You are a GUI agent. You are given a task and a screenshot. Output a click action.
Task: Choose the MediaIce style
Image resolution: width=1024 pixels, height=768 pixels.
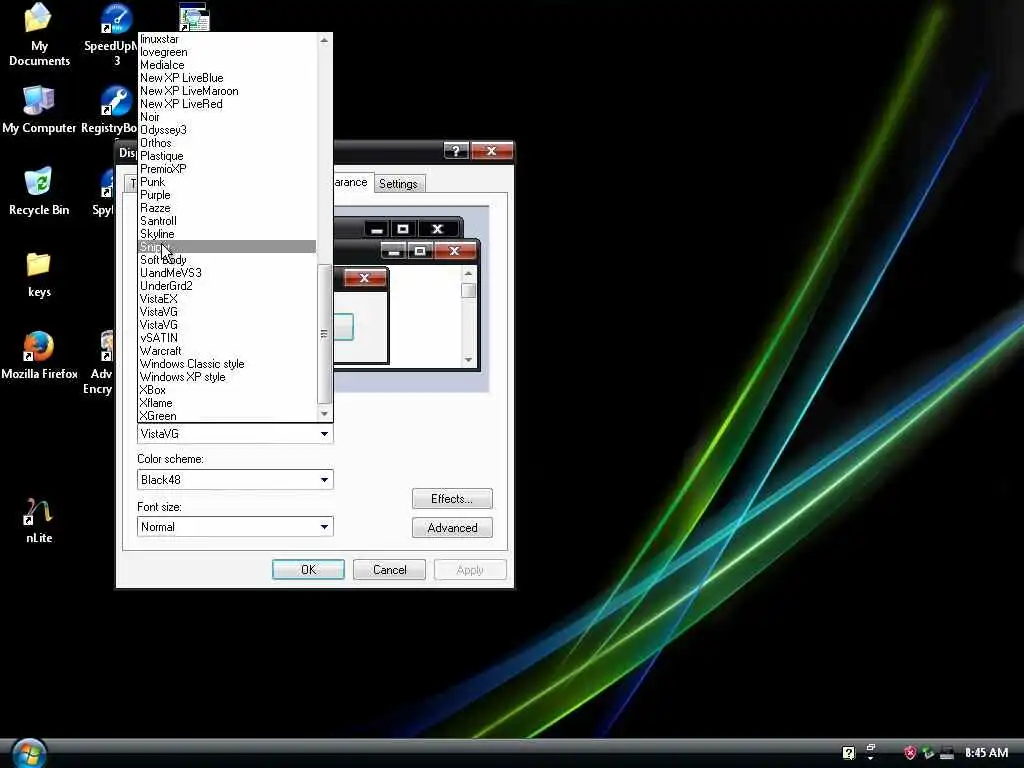click(x=227, y=65)
